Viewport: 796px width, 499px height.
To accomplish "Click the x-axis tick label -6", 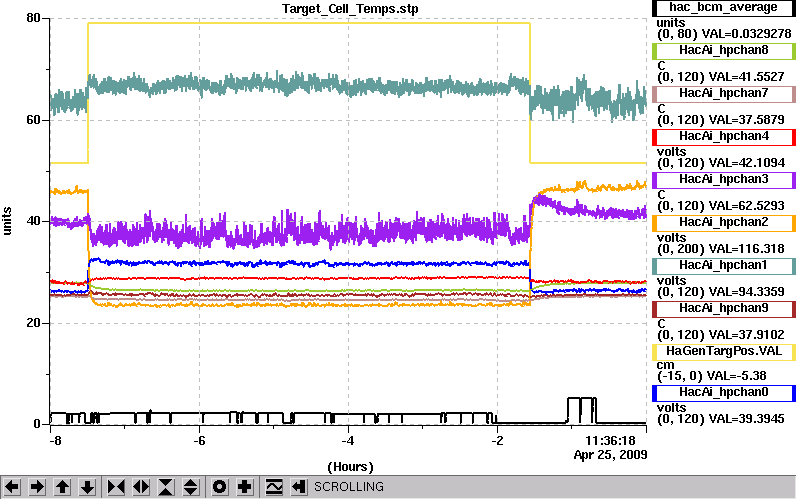I will 199,441.
